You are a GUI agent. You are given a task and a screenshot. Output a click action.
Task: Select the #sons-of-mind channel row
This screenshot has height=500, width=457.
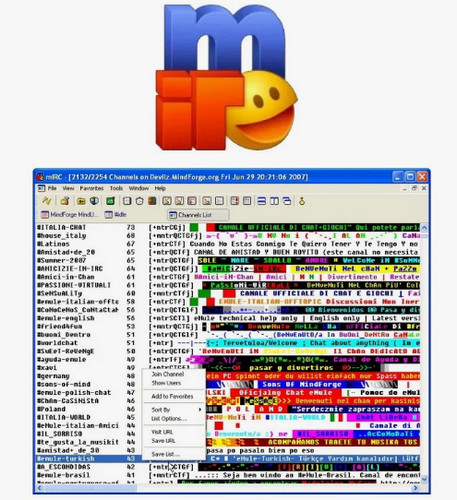coord(228,384)
